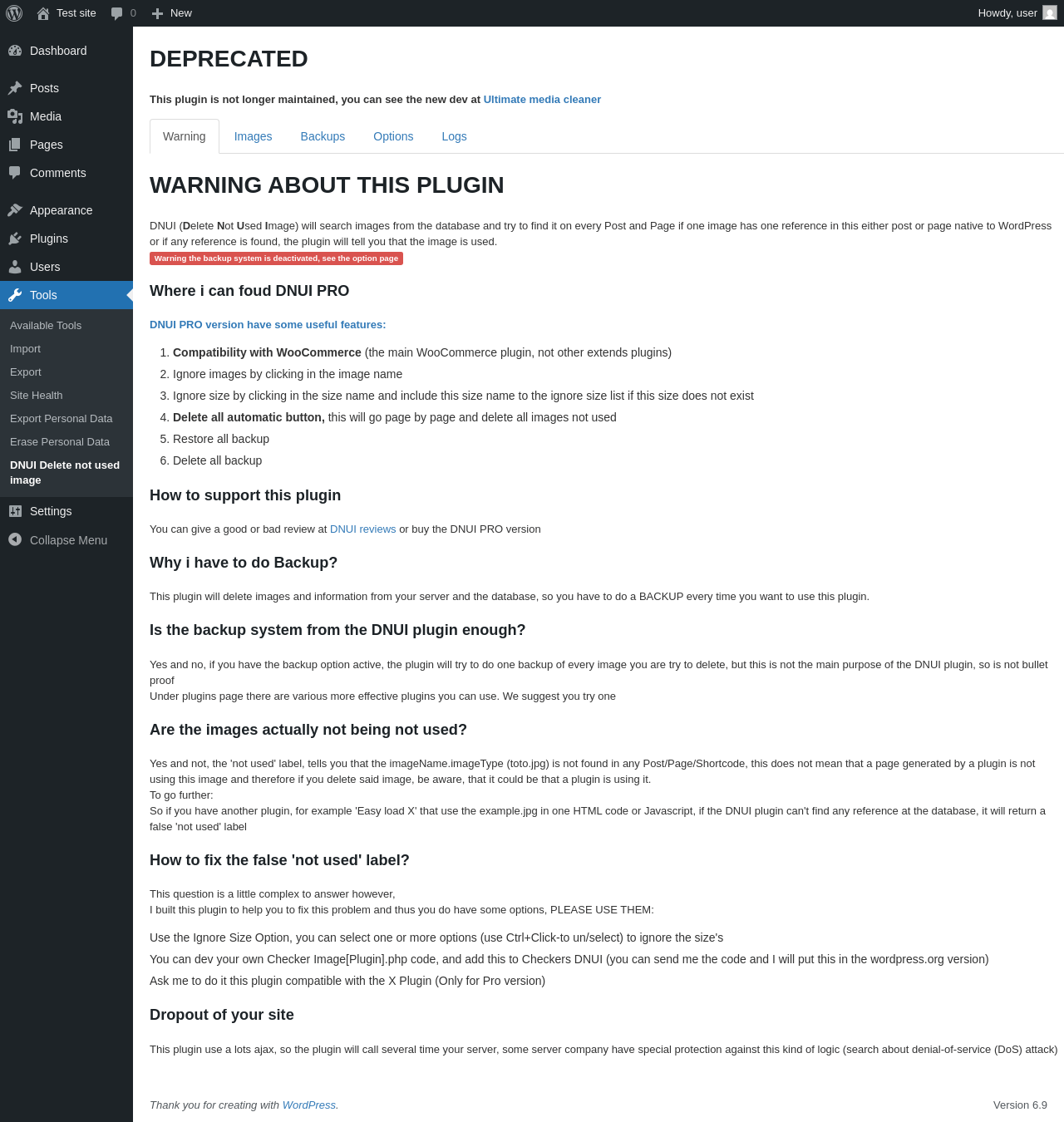Click the Posts pushpin icon

tap(15, 88)
